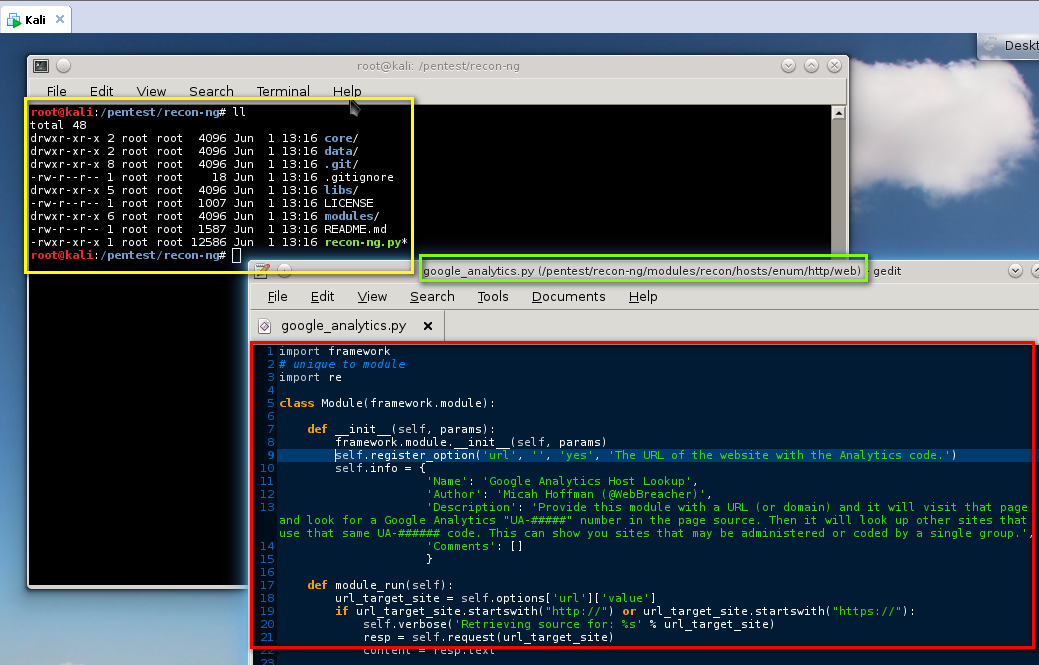Click the 'Google Analytics Host Lookup' string
Viewport: 1039px width, 665px height.
click(586, 482)
